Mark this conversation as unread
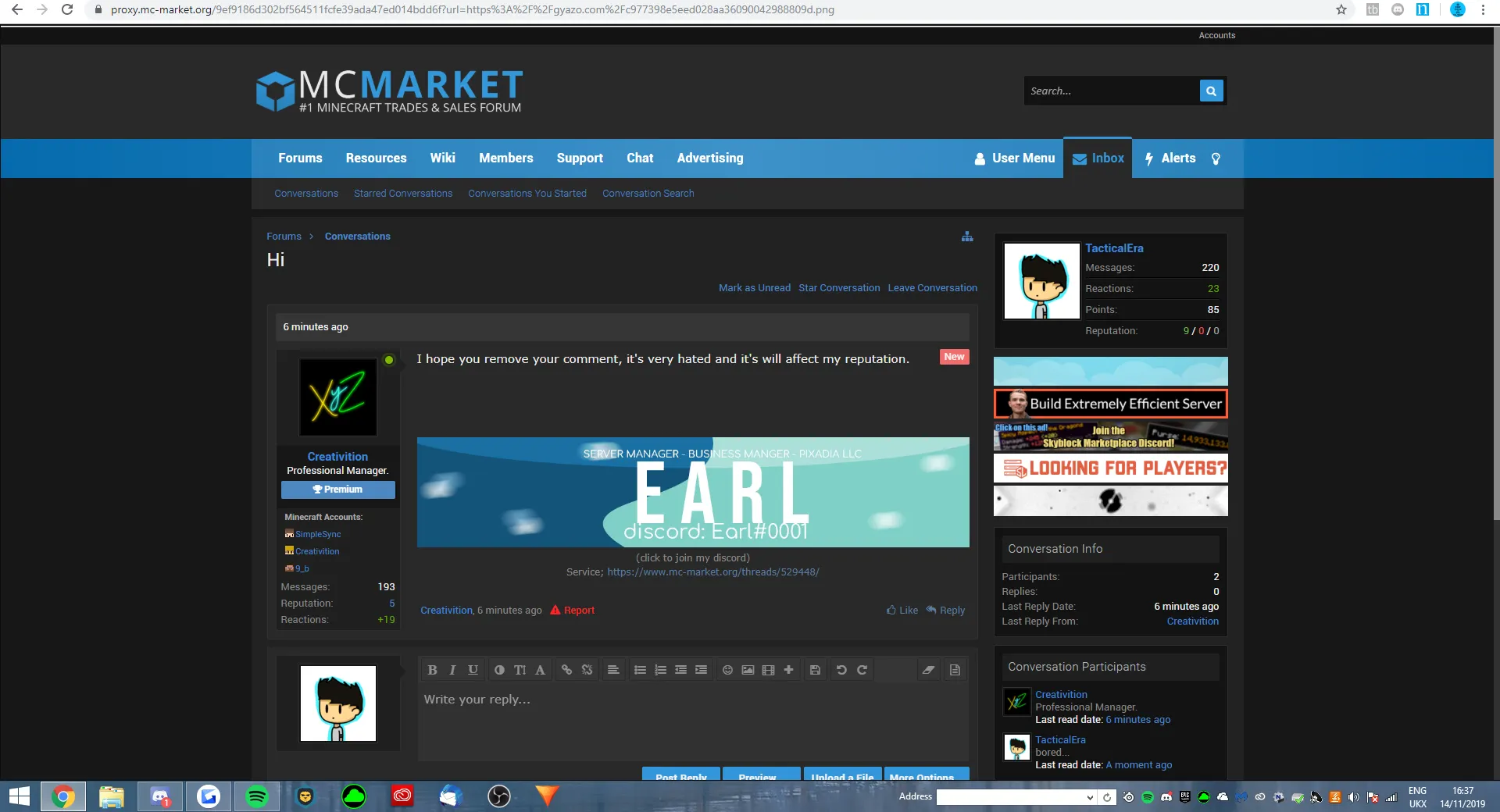1500x812 pixels. point(755,288)
